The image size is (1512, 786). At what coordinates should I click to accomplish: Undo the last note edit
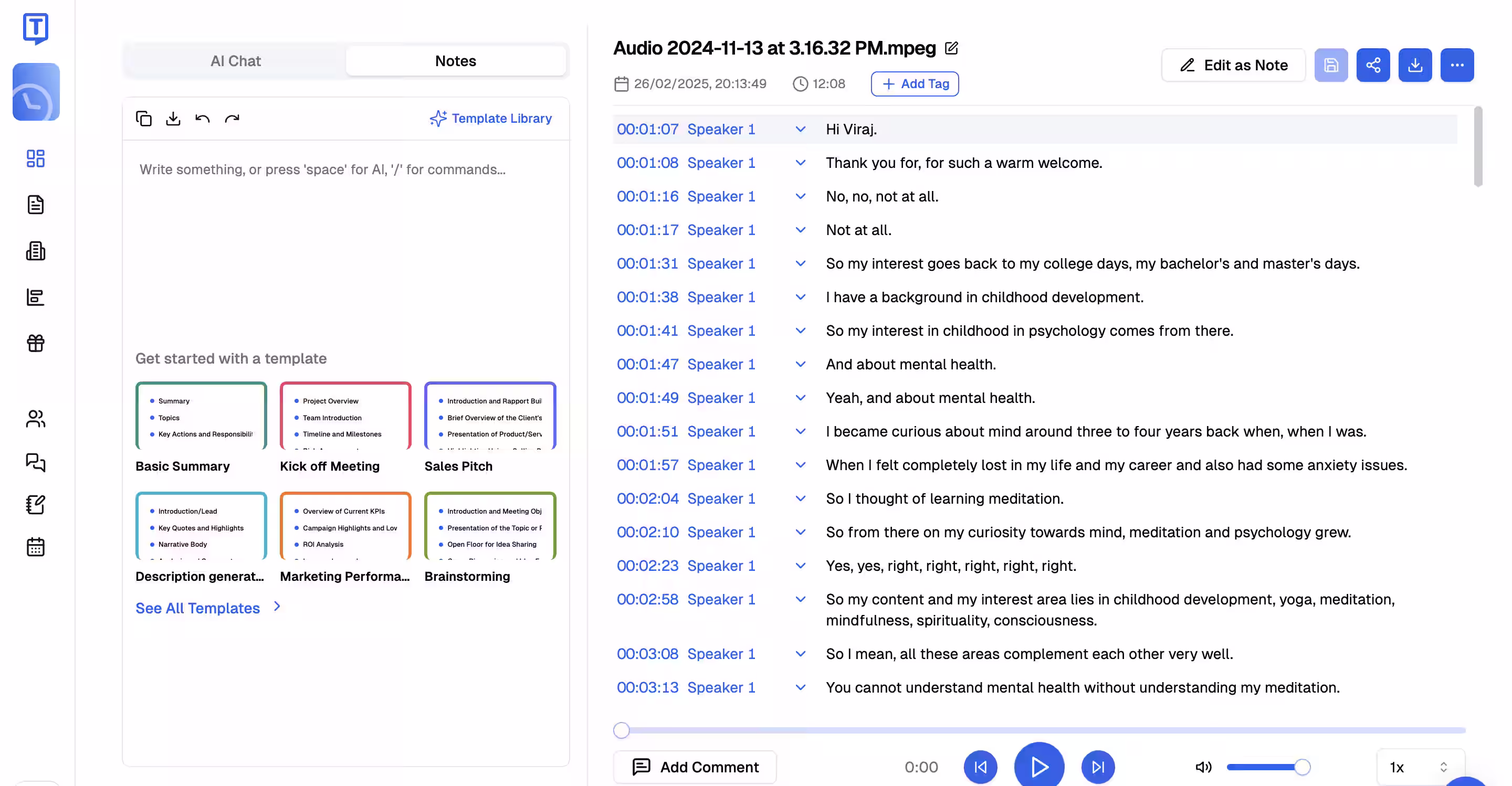coord(203,119)
